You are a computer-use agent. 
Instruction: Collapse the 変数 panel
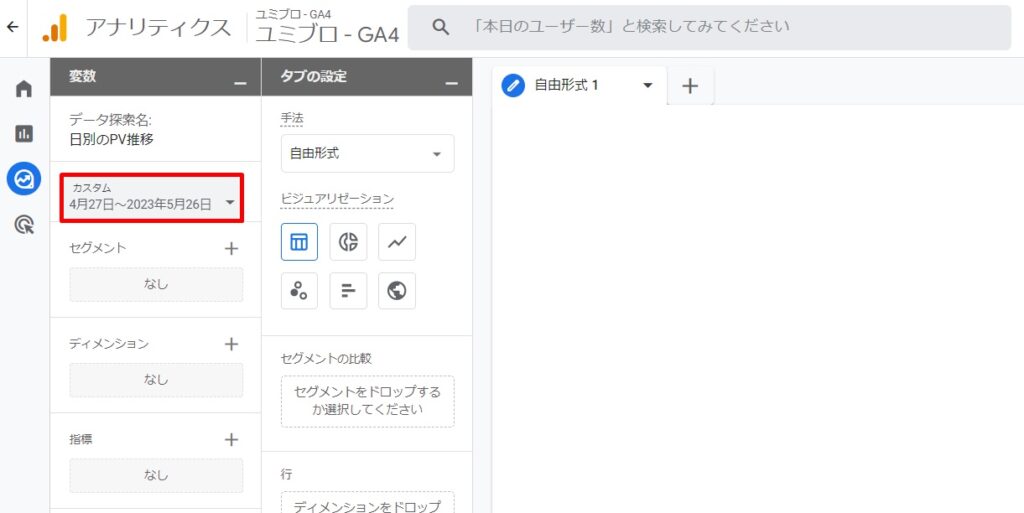[x=240, y=78]
